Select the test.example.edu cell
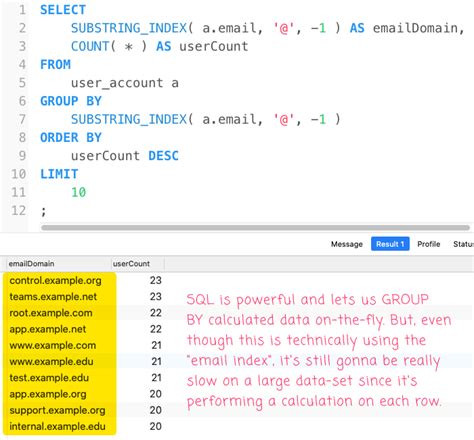The image size is (474, 440). tap(49, 378)
